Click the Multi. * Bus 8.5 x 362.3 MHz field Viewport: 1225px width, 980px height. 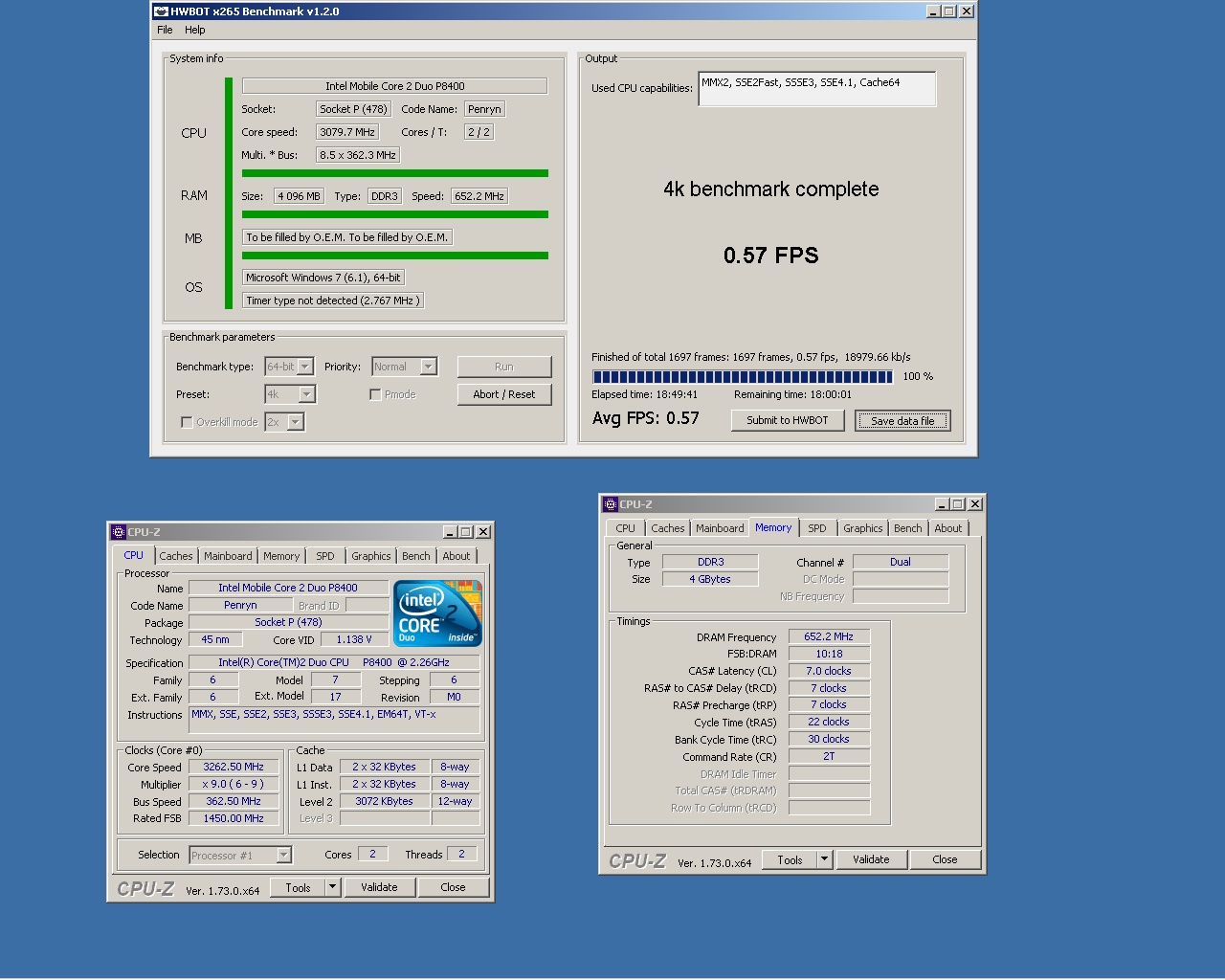coord(358,155)
